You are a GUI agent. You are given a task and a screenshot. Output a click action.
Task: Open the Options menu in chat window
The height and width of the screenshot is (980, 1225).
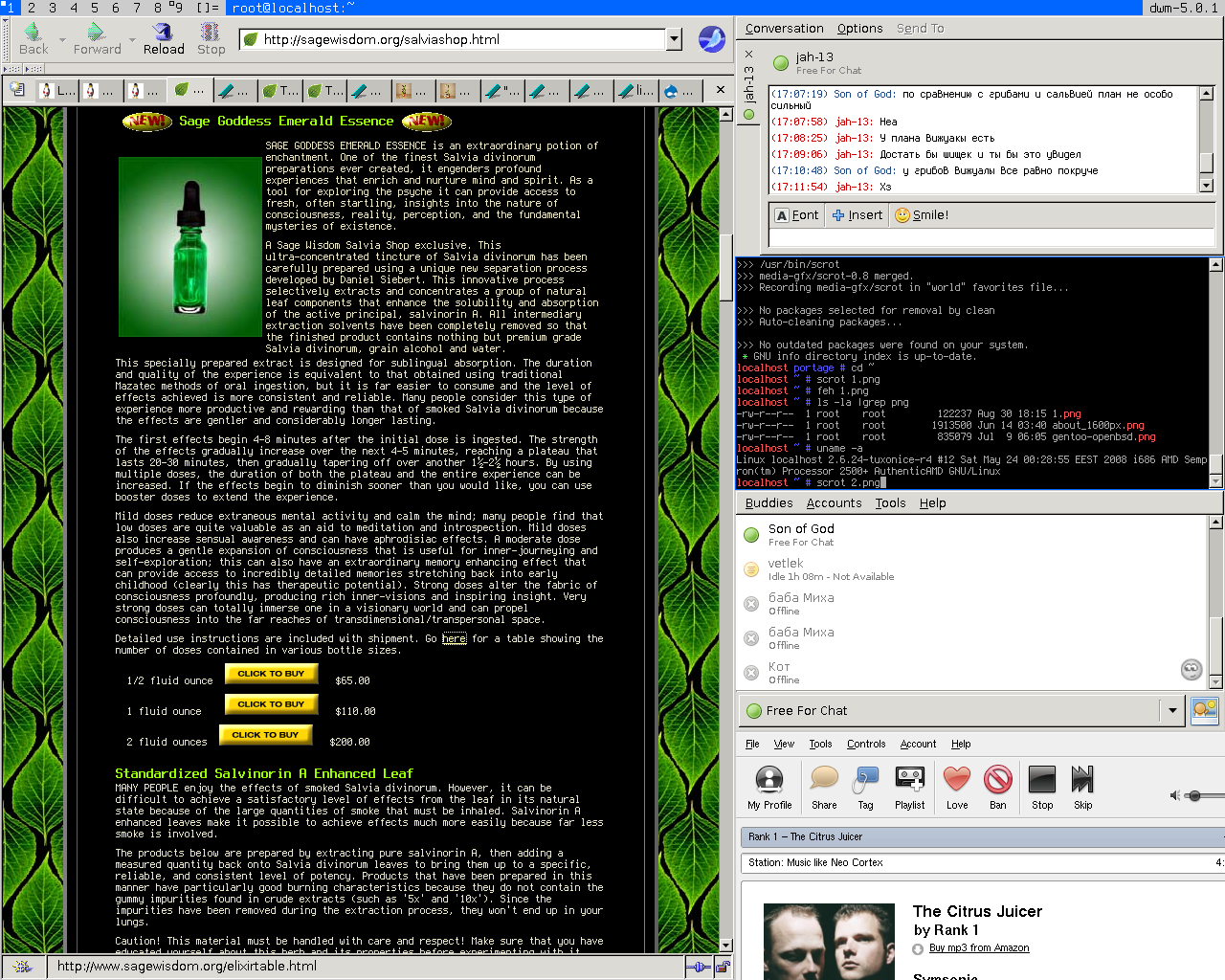[859, 29]
